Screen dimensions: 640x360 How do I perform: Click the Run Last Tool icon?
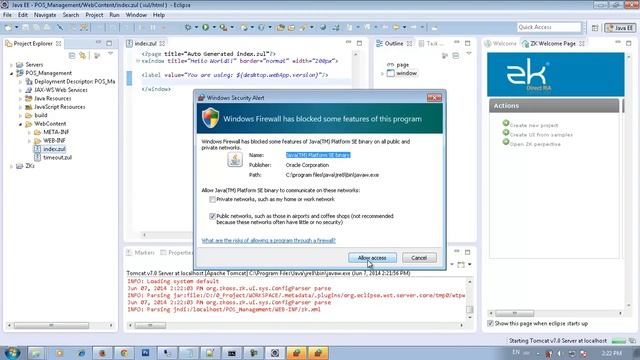click(223, 27)
